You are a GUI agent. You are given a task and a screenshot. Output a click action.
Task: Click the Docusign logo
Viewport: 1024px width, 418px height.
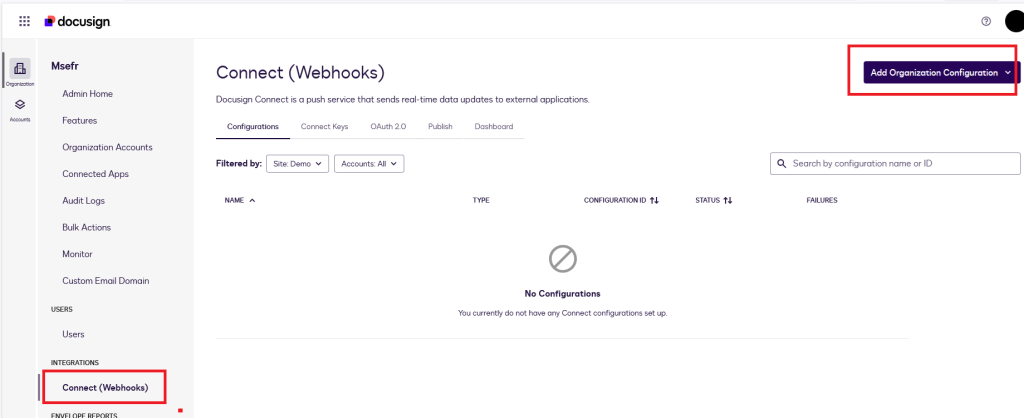click(78, 22)
